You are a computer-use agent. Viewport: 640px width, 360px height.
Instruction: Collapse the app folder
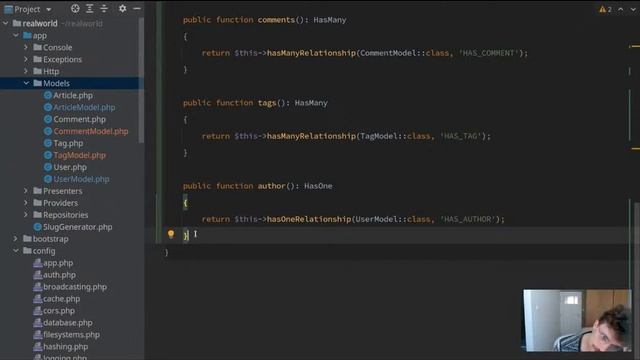(x=16, y=36)
